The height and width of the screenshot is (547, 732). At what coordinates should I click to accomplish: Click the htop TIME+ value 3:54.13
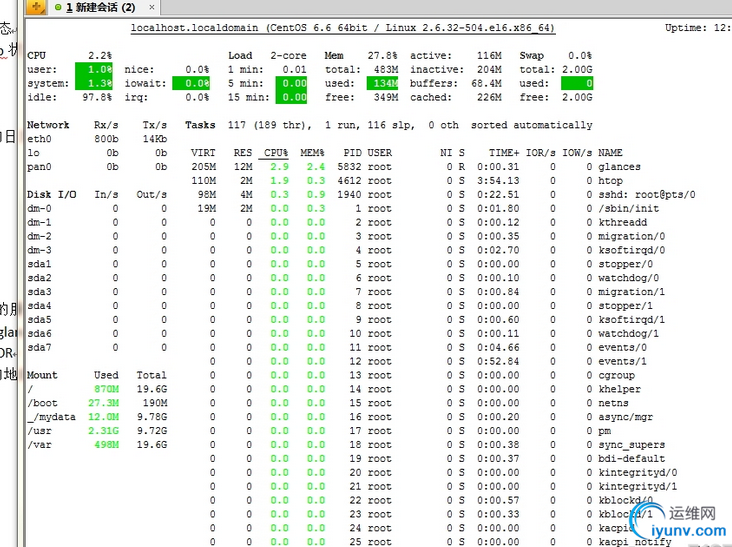click(x=498, y=181)
